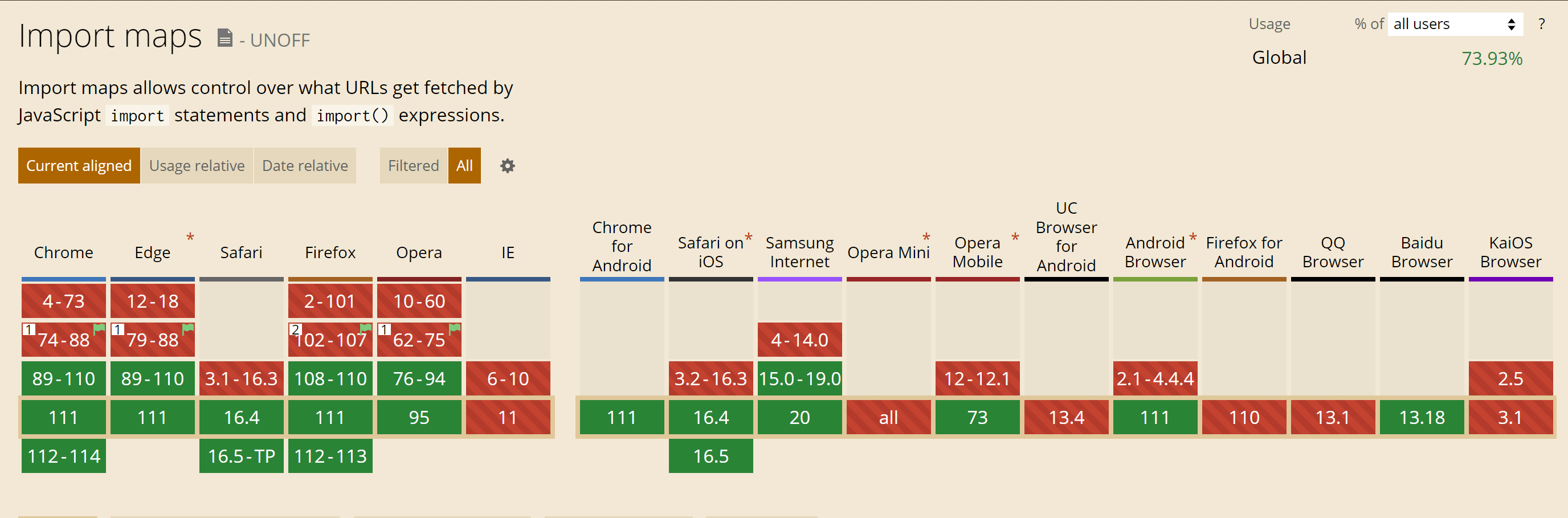Expand Chrome 4-73 version range
This screenshot has height=518, width=1568.
pos(64,301)
